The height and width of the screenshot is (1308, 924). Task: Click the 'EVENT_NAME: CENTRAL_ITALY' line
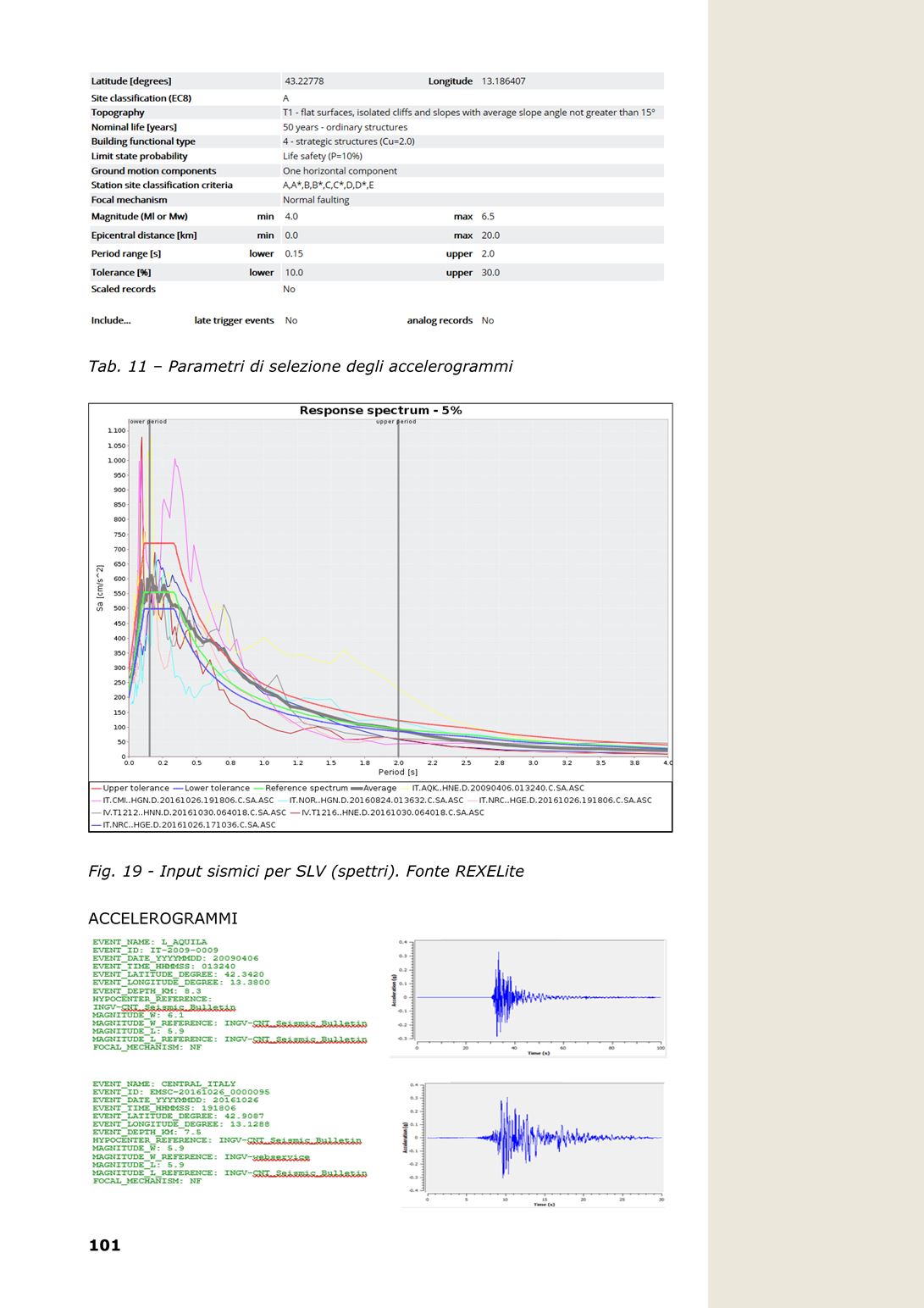click(x=164, y=1084)
